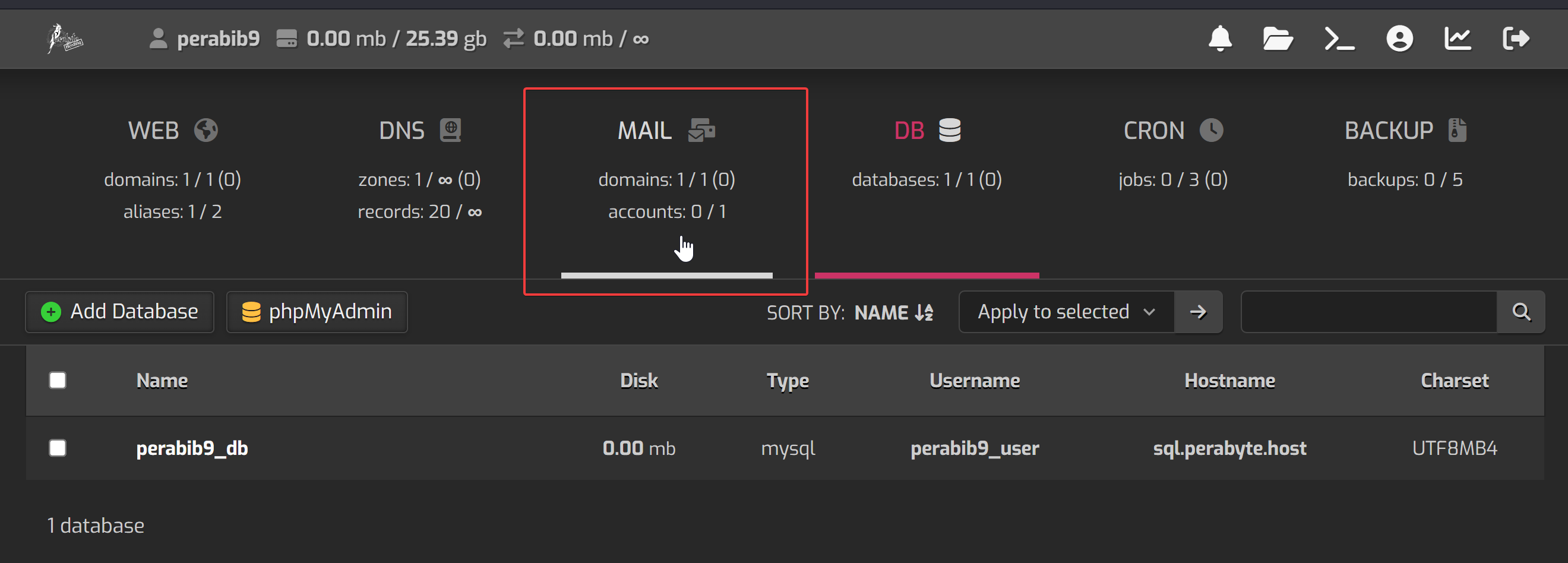Open the notifications bell icon
Viewport: 1568px width, 563px height.
click(1220, 39)
